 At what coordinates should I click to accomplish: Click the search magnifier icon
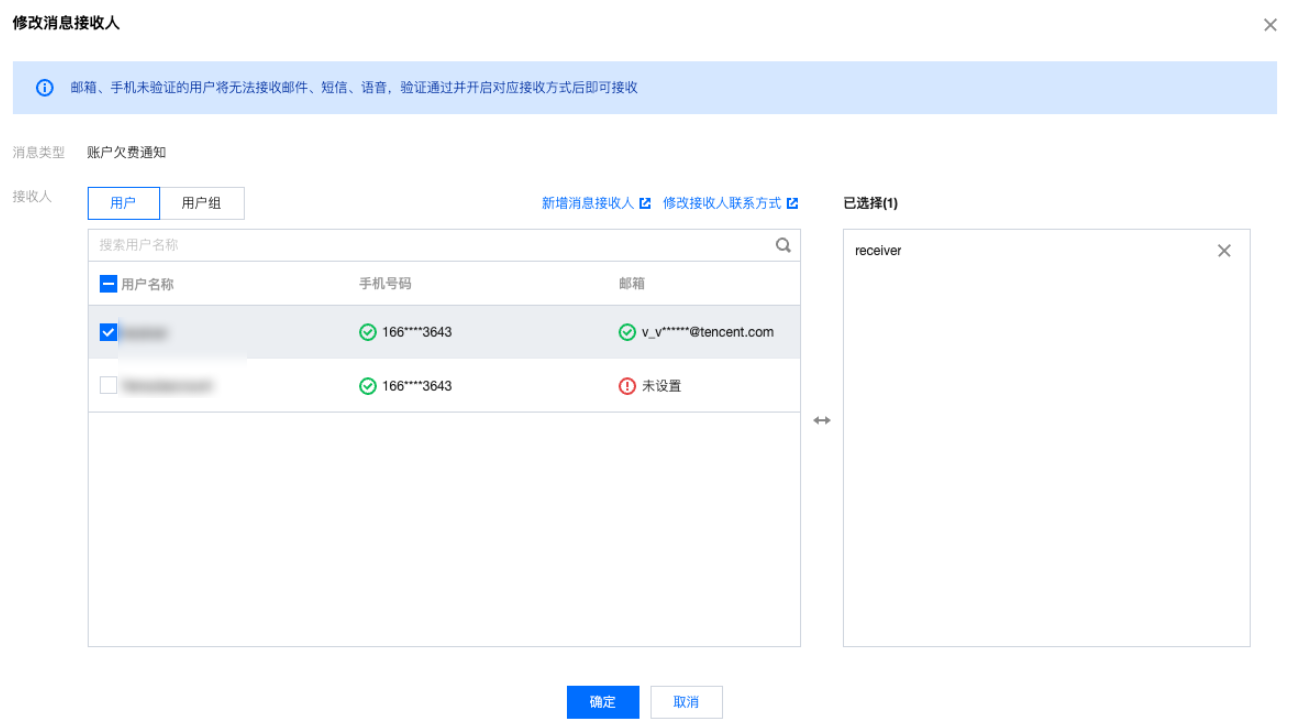click(x=783, y=245)
